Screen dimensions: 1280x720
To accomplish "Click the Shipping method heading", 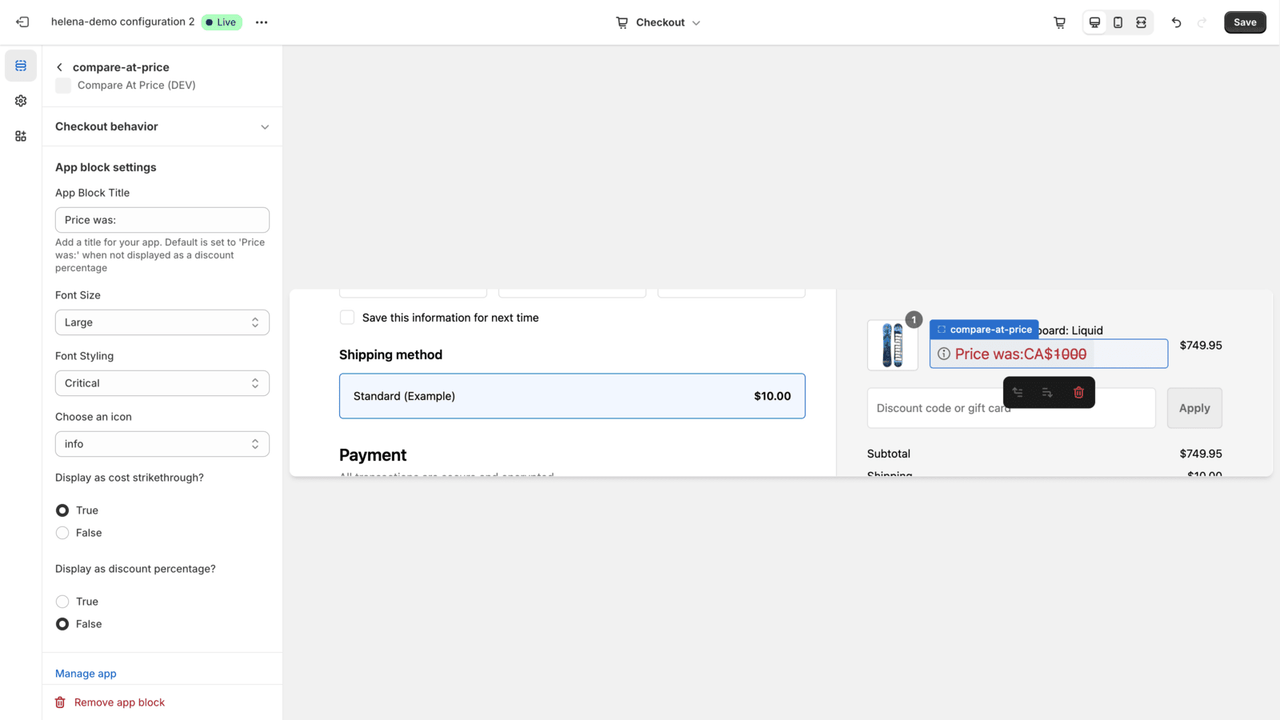I will click(x=391, y=355).
